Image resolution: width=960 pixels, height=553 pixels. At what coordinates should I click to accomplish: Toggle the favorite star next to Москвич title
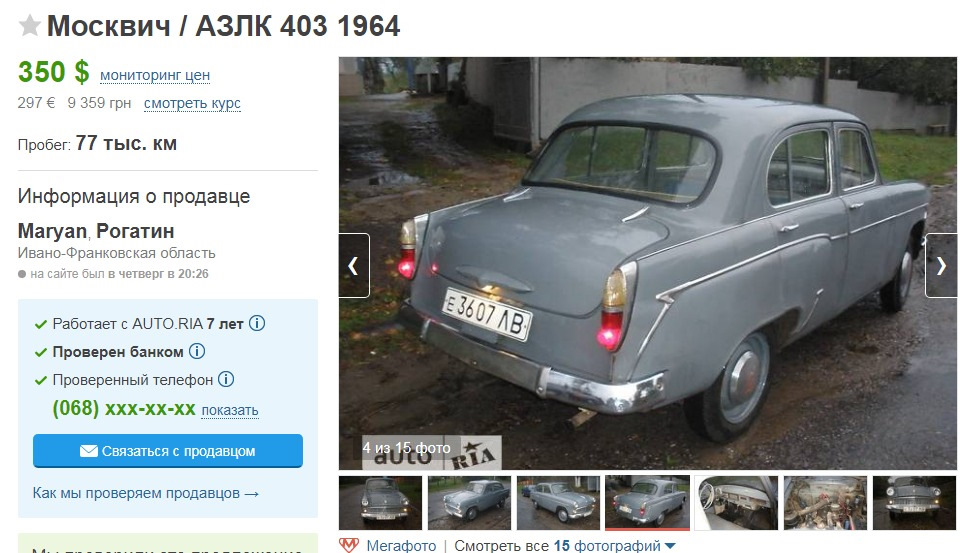(29, 26)
